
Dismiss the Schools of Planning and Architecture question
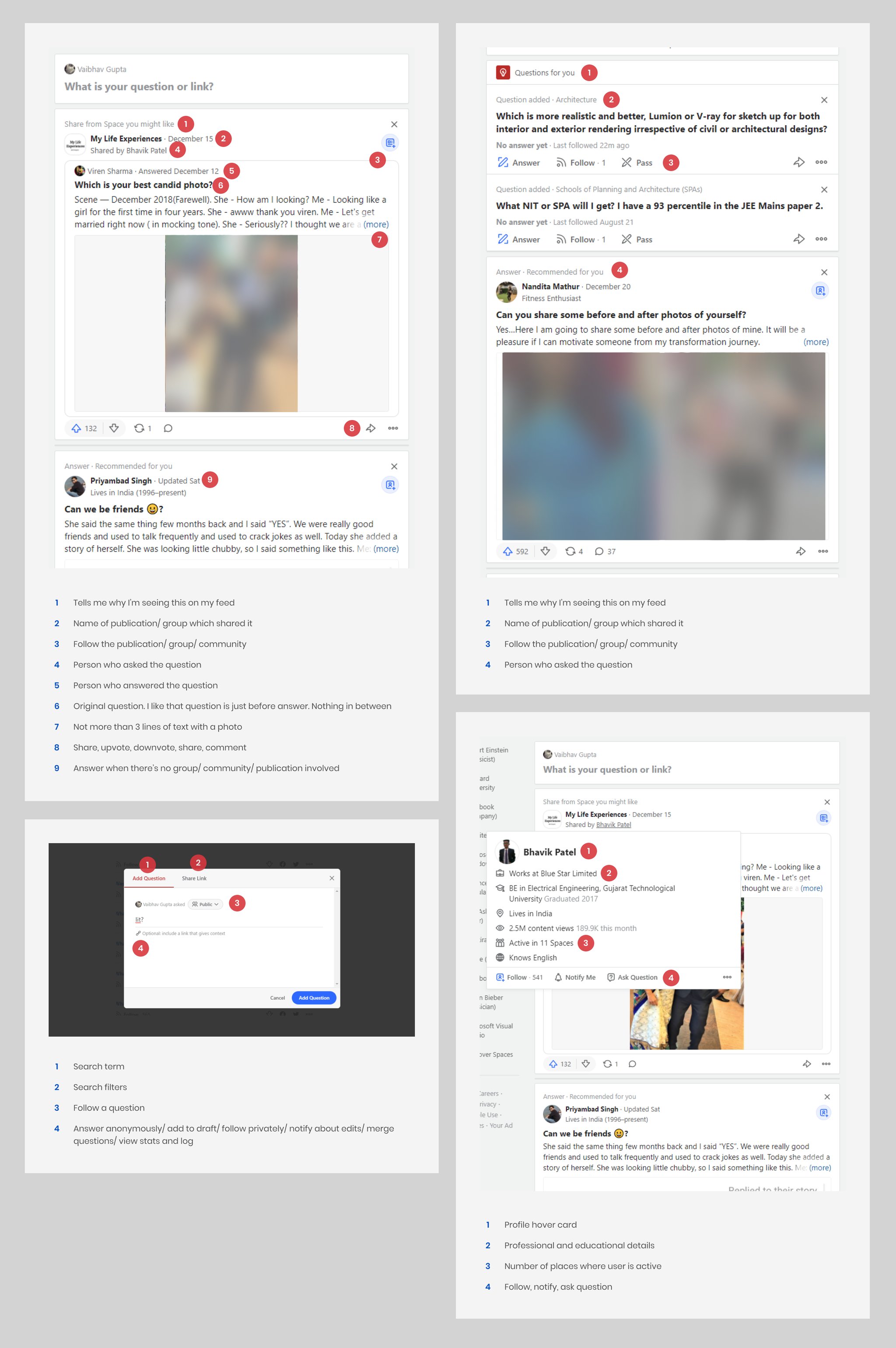(824, 190)
